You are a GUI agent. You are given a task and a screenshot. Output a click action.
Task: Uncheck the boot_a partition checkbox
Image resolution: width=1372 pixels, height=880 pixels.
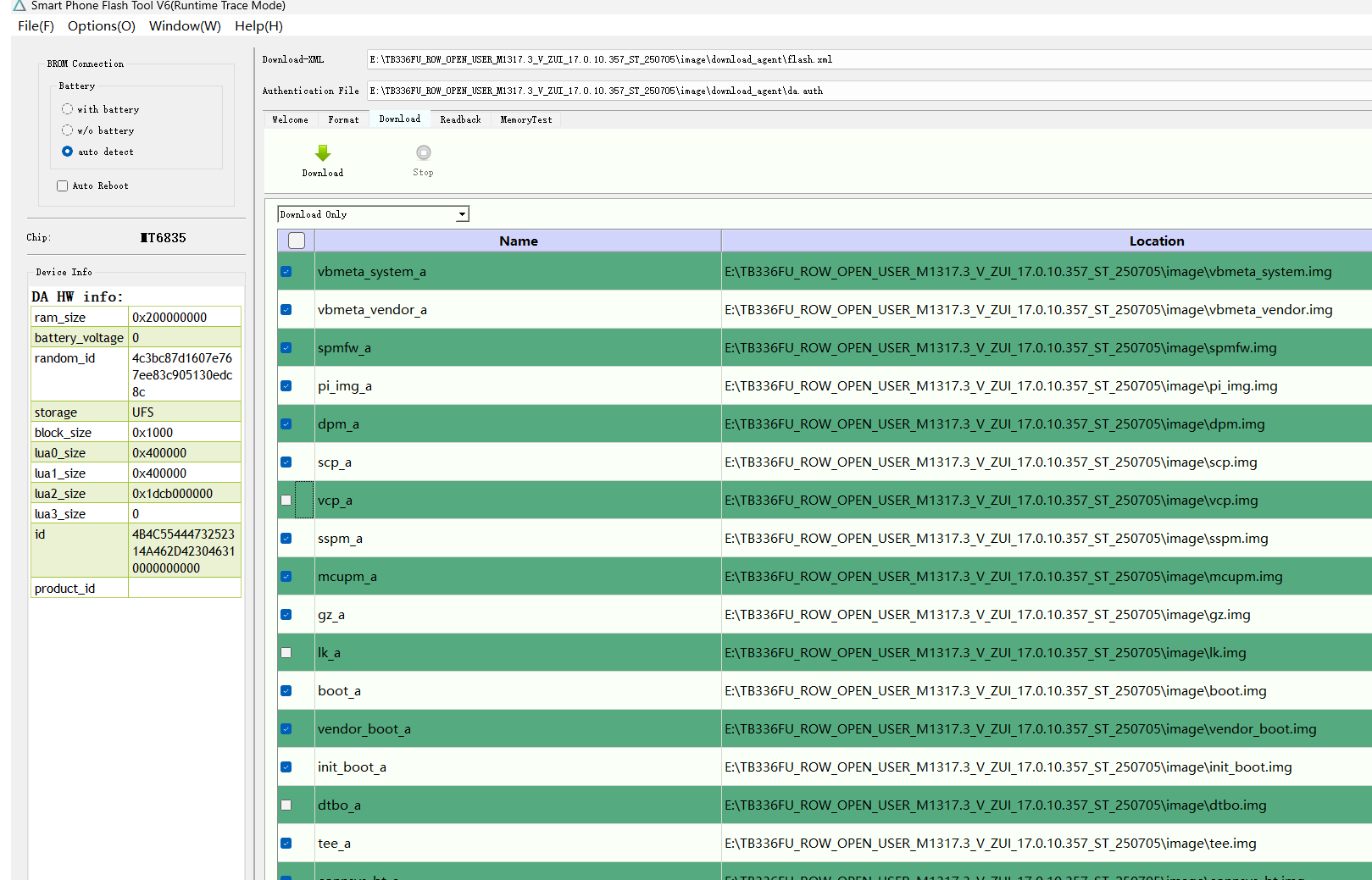[286, 691]
